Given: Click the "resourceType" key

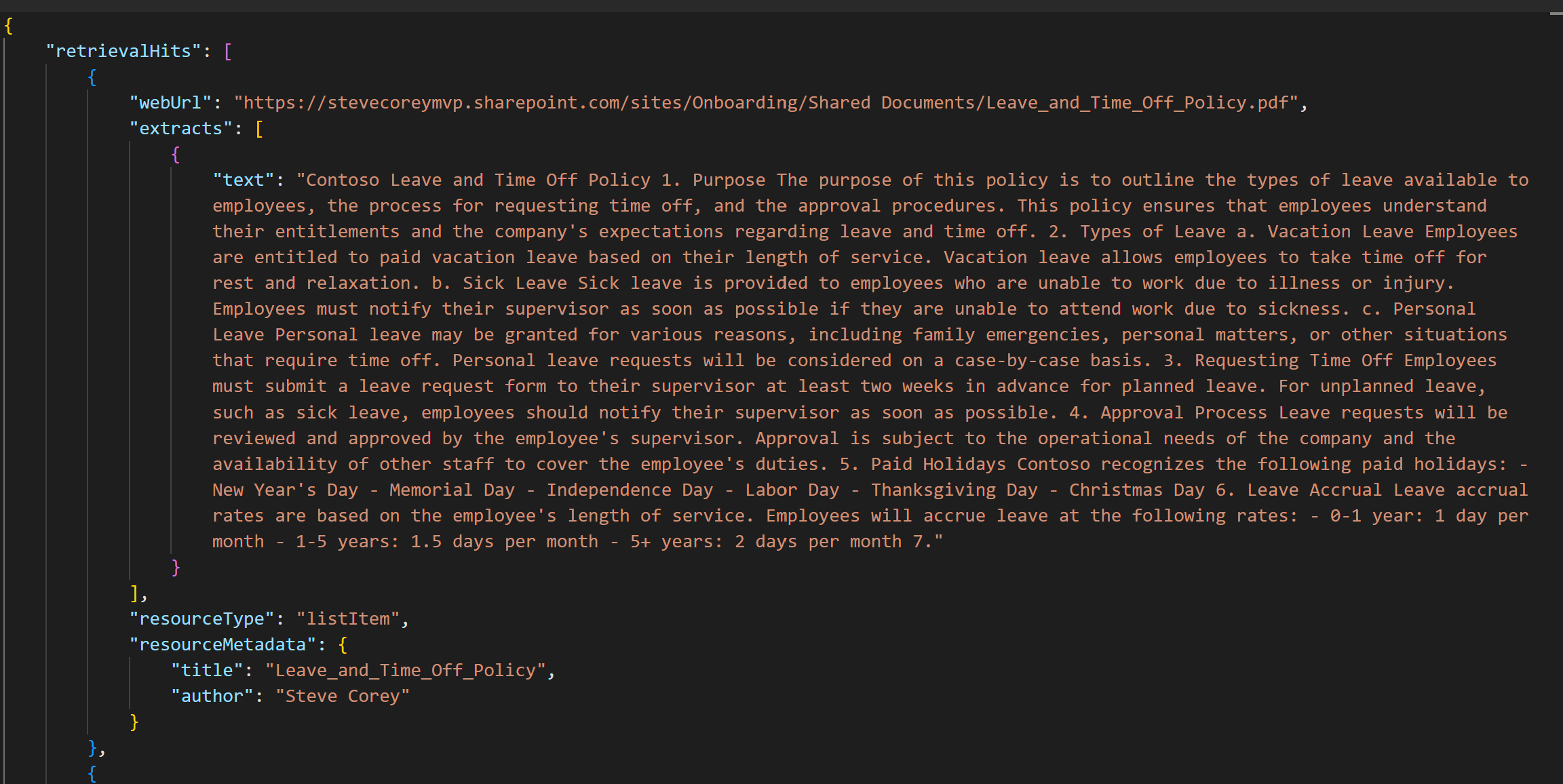Looking at the screenshot, I should click(201, 619).
